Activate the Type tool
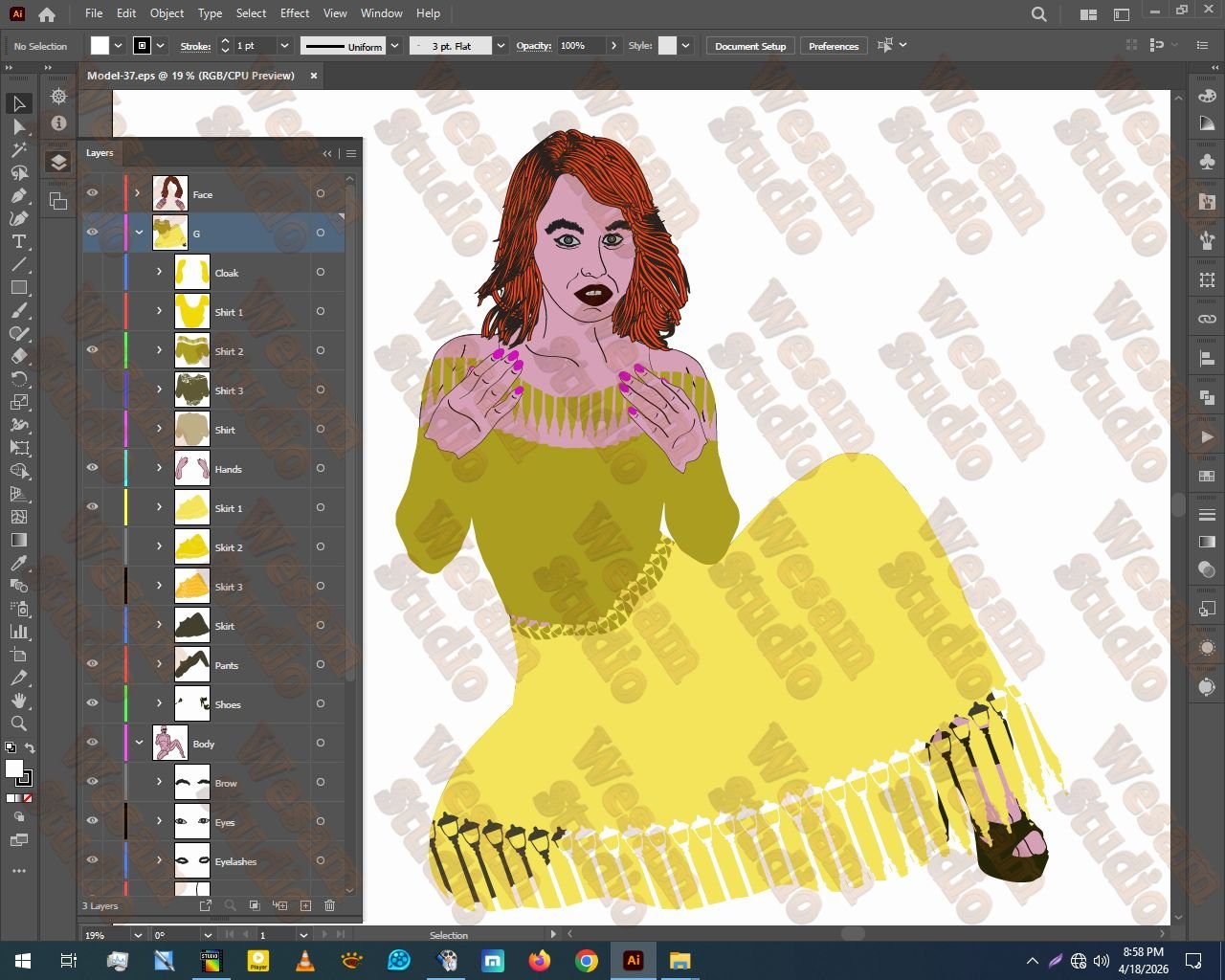 [x=19, y=241]
